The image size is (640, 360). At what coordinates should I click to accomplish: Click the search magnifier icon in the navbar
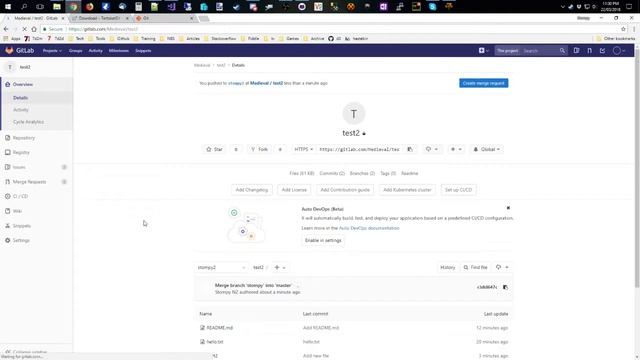(562, 51)
